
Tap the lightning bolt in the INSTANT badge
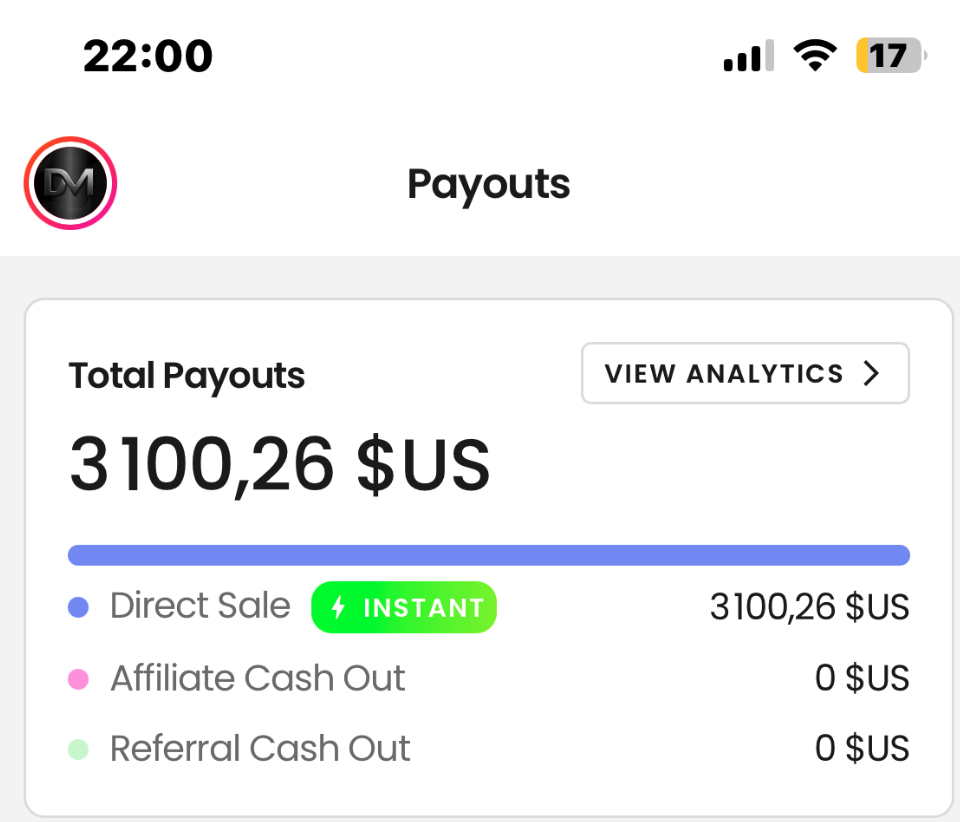(x=339, y=607)
